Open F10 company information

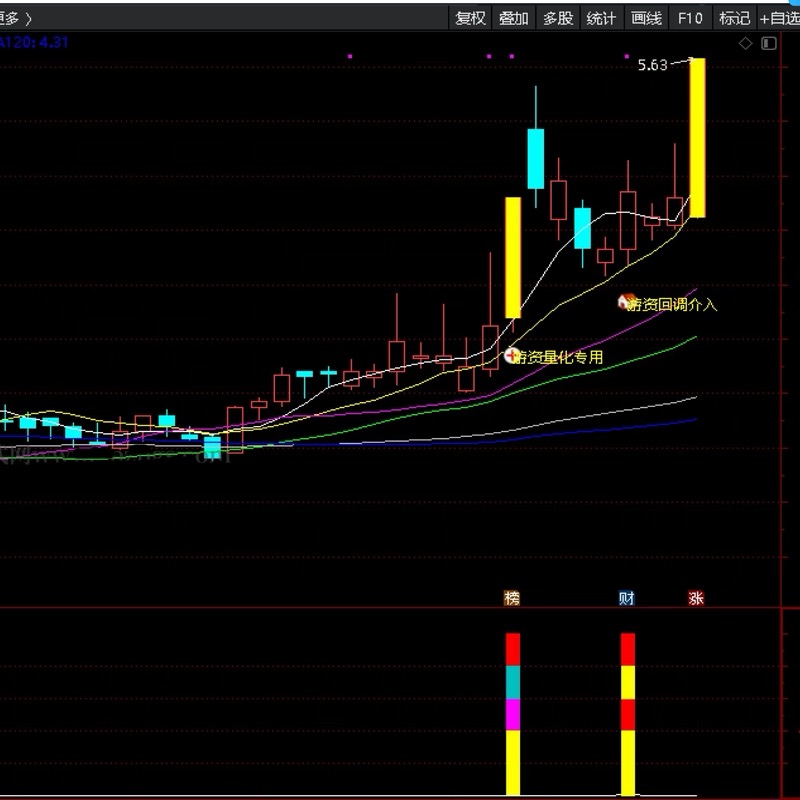point(690,18)
